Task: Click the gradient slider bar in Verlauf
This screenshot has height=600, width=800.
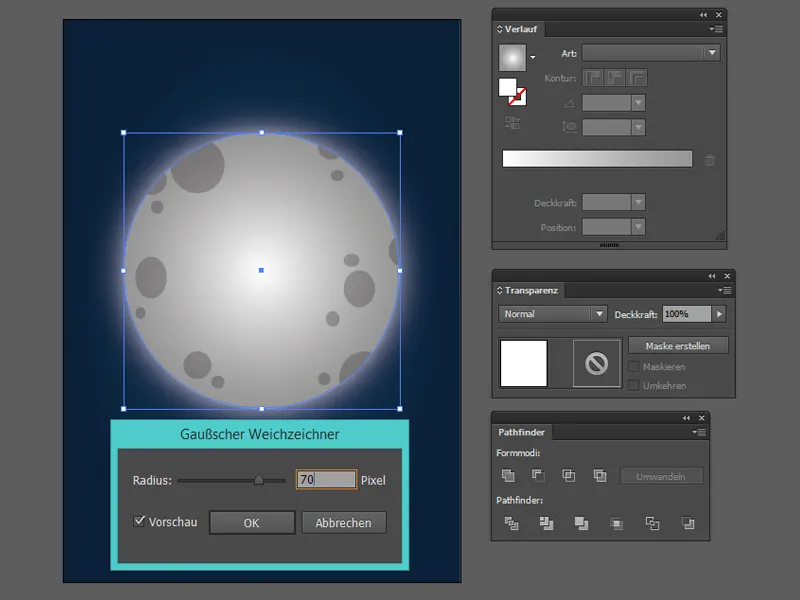Action: [597, 158]
